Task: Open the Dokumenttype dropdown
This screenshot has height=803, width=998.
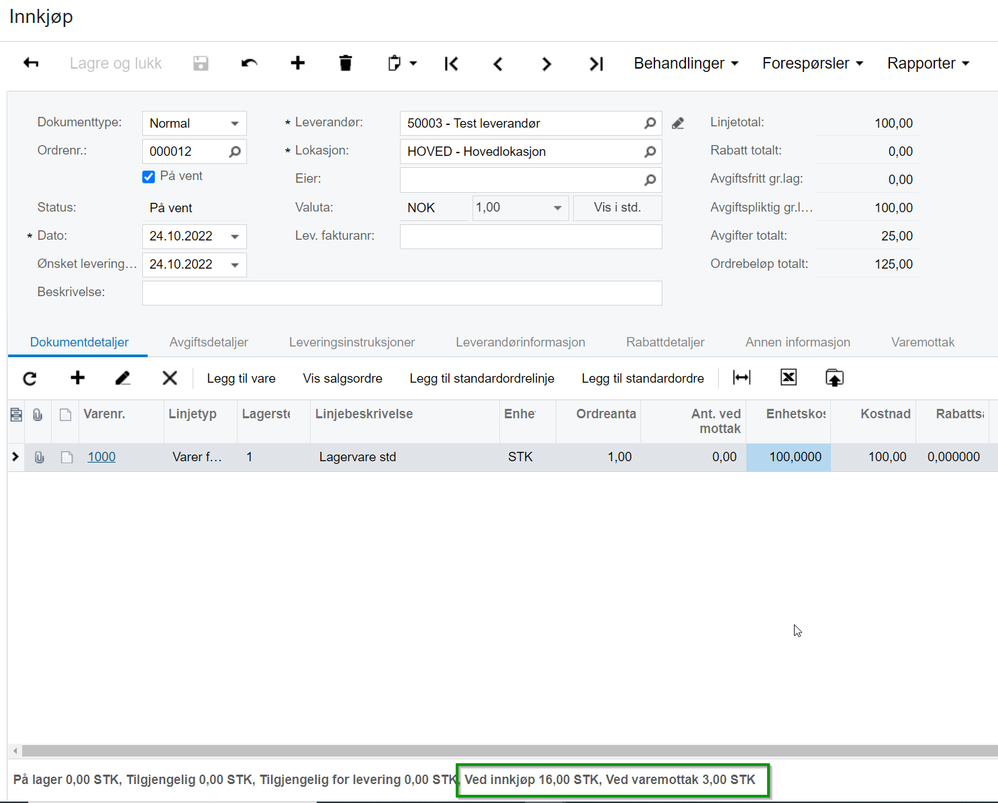Action: click(x=235, y=124)
